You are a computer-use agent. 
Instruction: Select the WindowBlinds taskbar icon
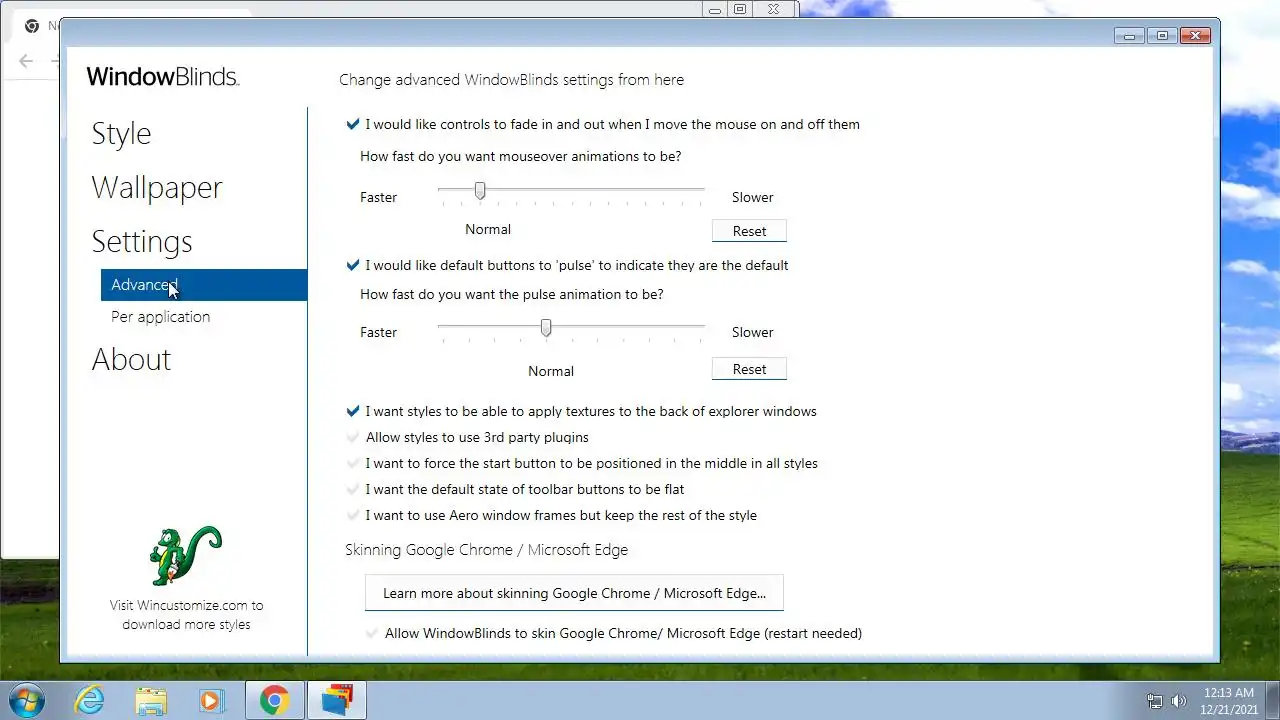(x=337, y=700)
